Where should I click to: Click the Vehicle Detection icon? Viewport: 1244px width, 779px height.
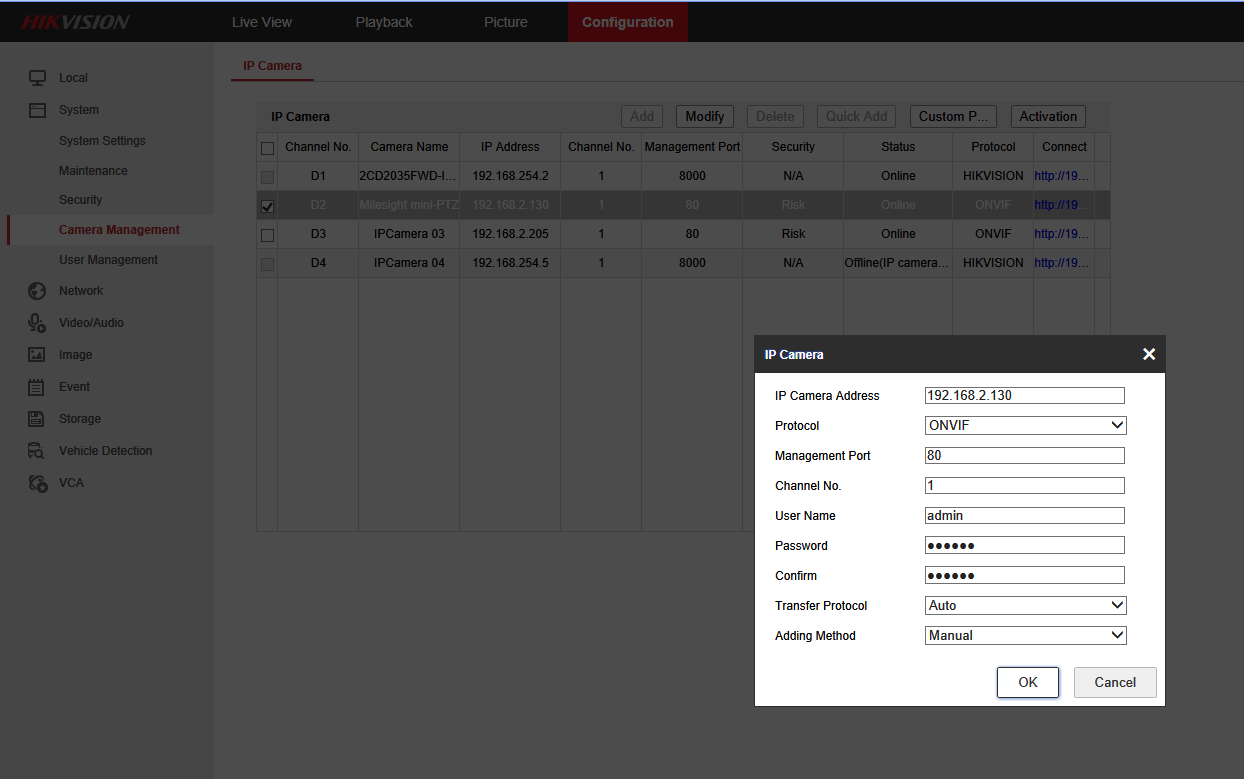(37, 451)
